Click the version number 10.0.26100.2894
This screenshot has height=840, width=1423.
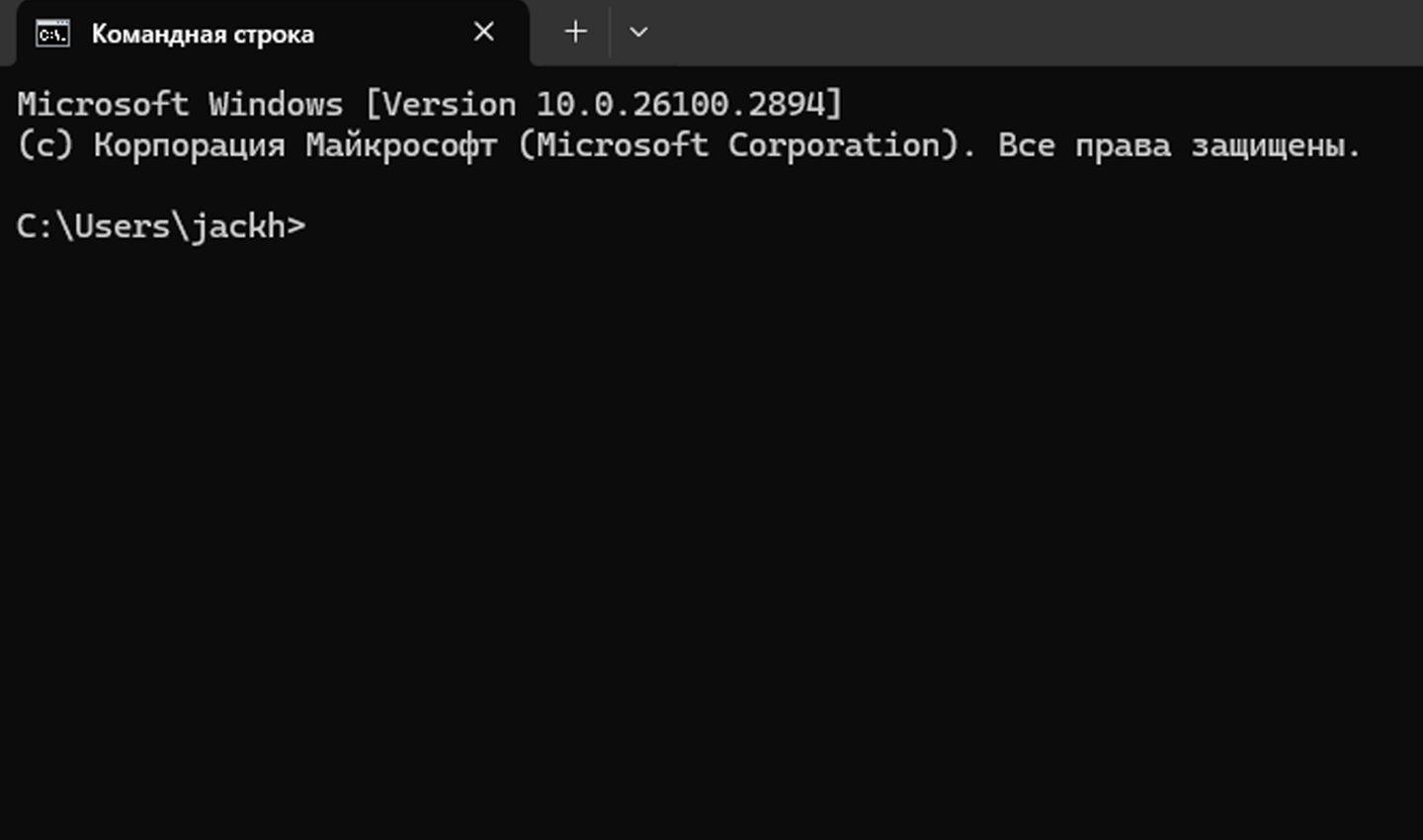[x=681, y=104]
